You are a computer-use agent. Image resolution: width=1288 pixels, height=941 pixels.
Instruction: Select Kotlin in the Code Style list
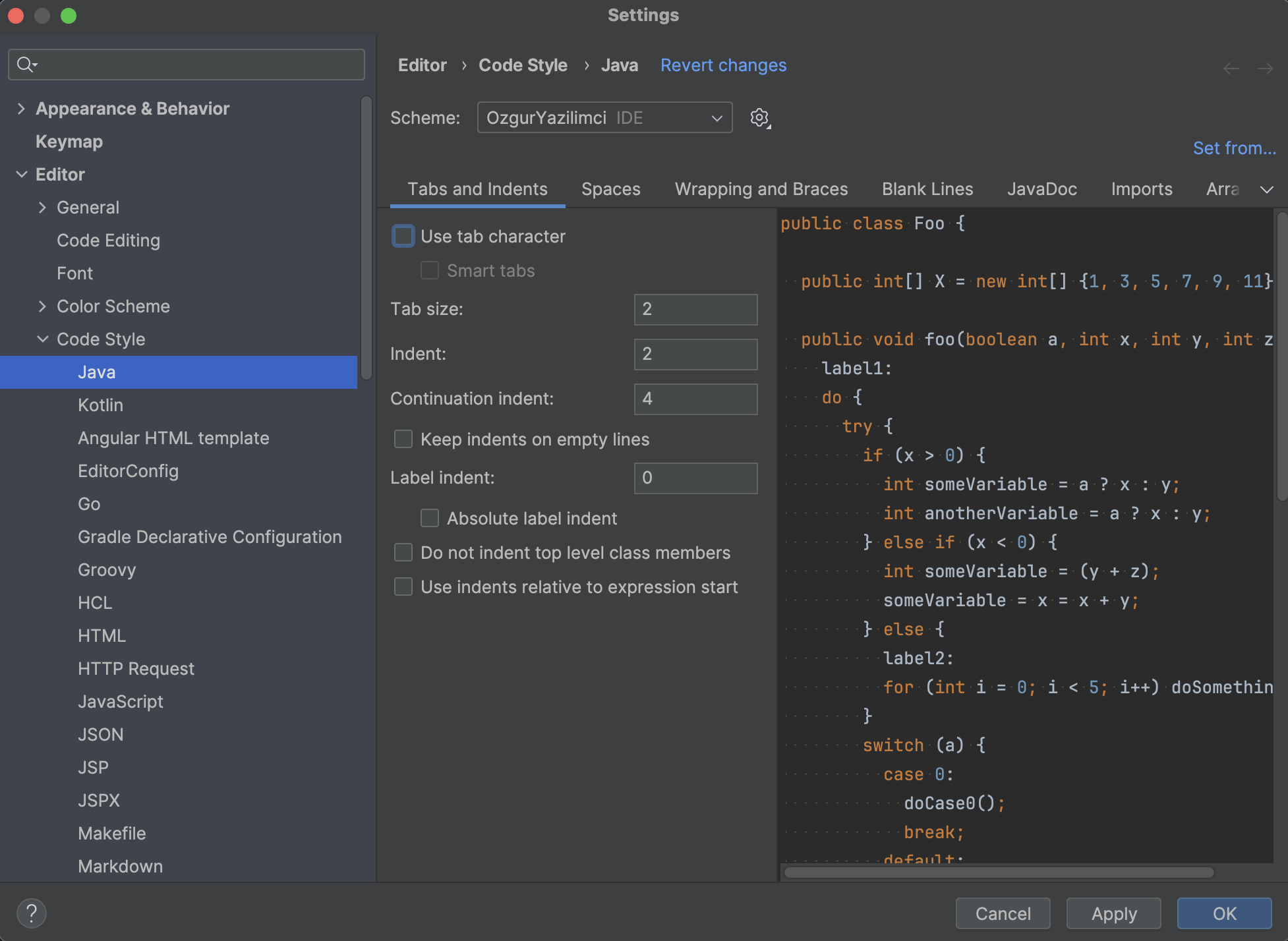(100, 405)
